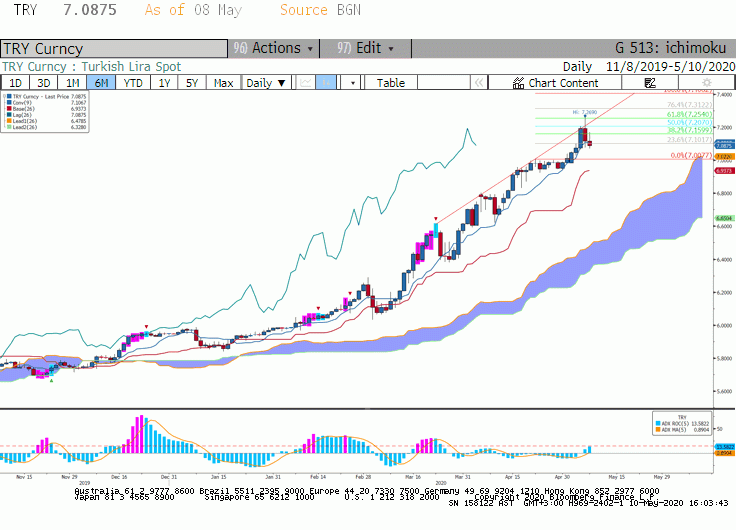Expand the Actions dropdown menu

[x=274, y=48]
